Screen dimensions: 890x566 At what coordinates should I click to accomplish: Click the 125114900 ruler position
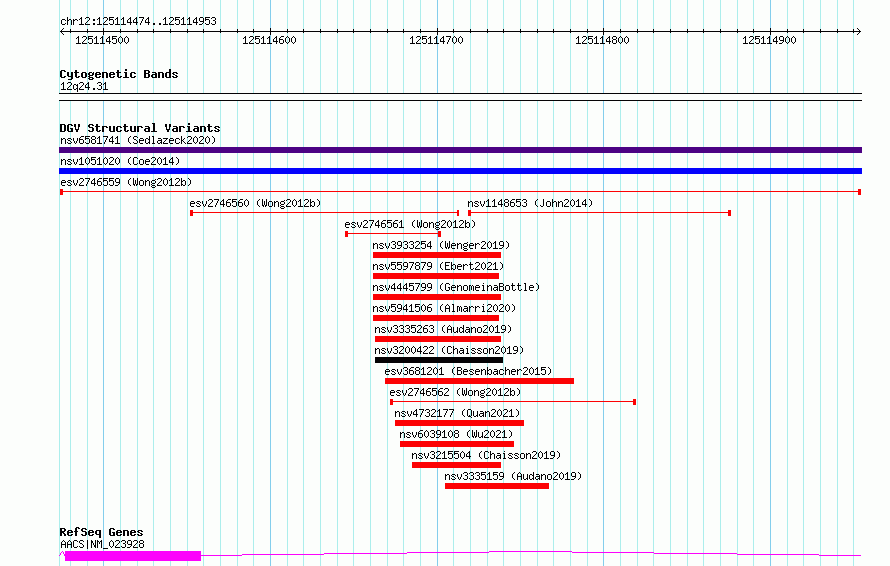pyautogui.click(x=769, y=40)
